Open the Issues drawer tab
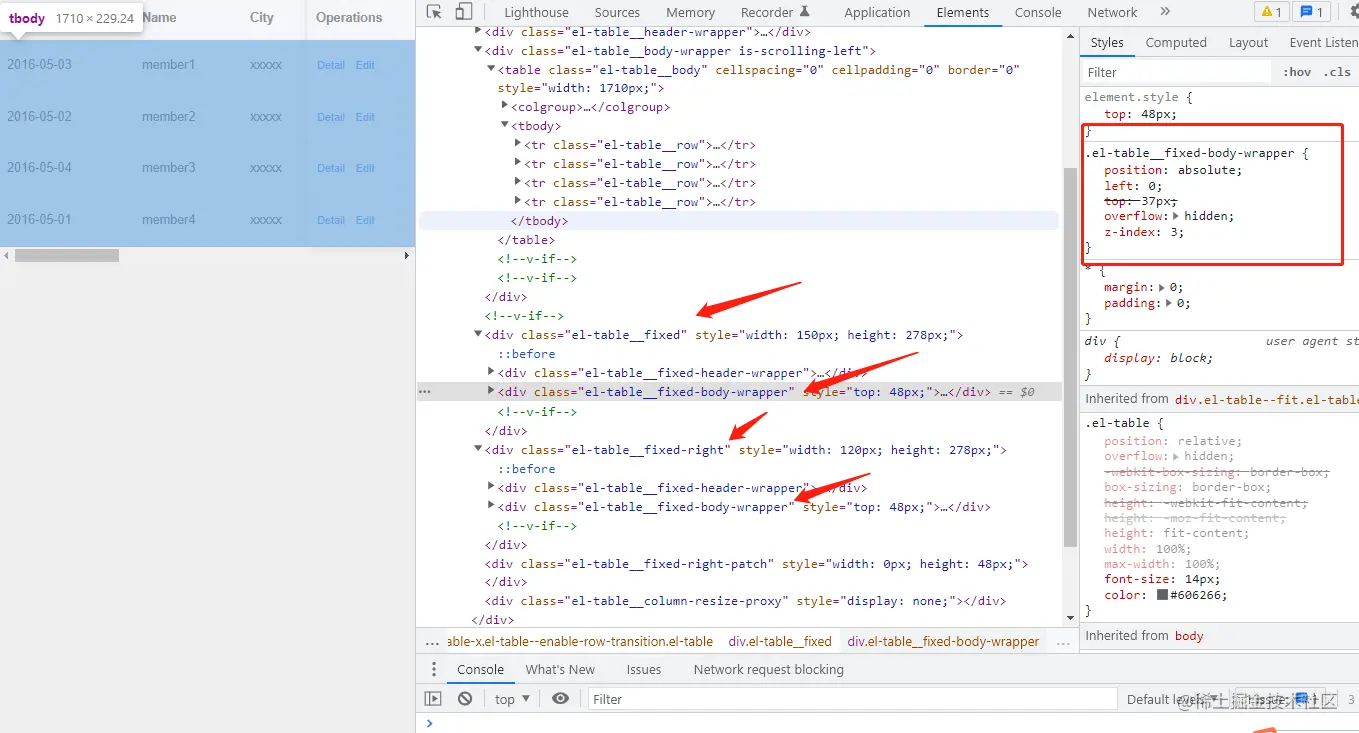This screenshot has width=1359, height=733. pos(644,669)
